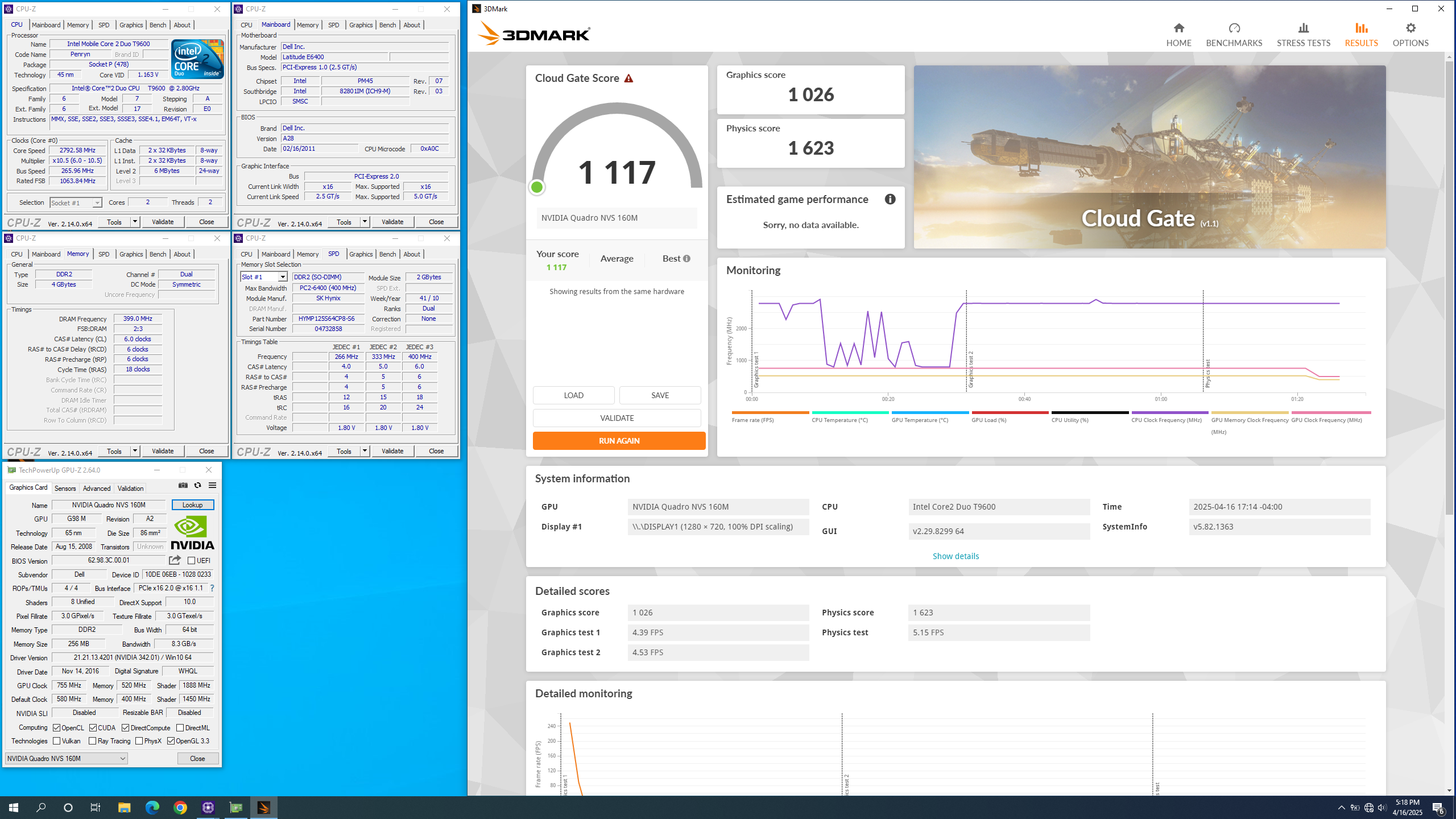Toggle CPU Temperature legend swatch
Viewport: 1456px width, 819px height.
click(x=850, y=413)
